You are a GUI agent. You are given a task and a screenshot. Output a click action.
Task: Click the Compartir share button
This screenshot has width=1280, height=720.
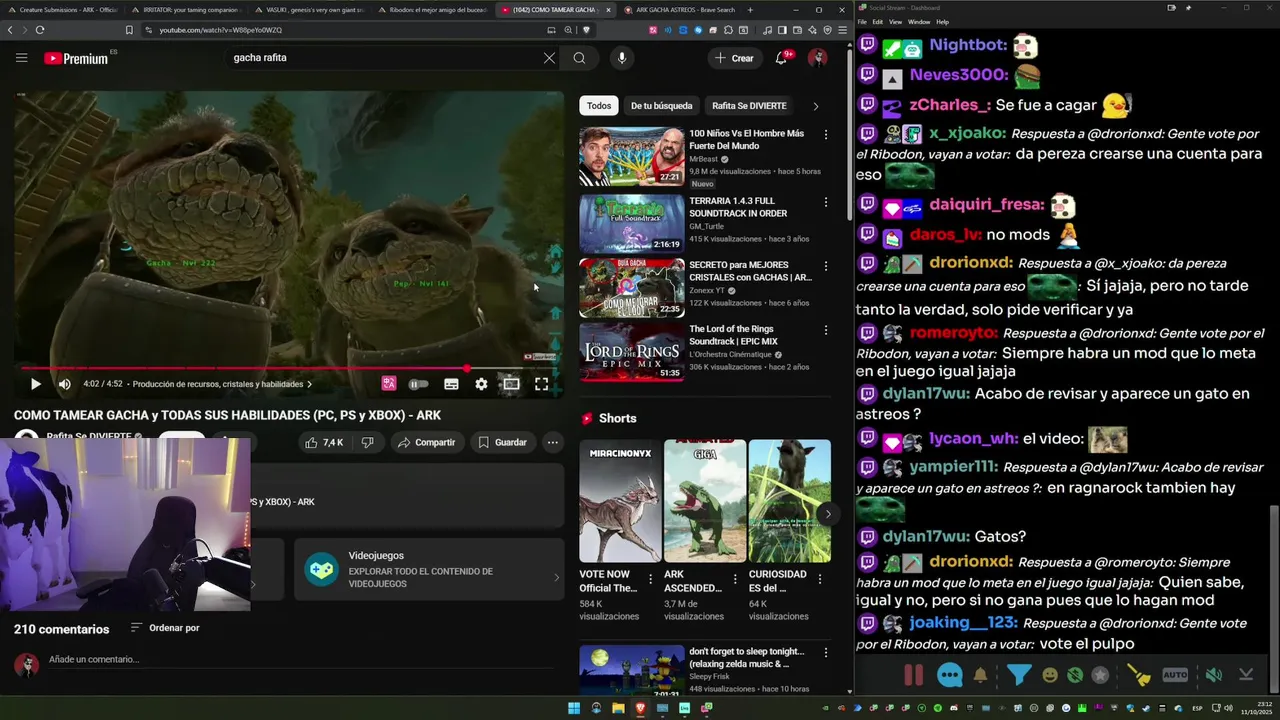(426, 442)
